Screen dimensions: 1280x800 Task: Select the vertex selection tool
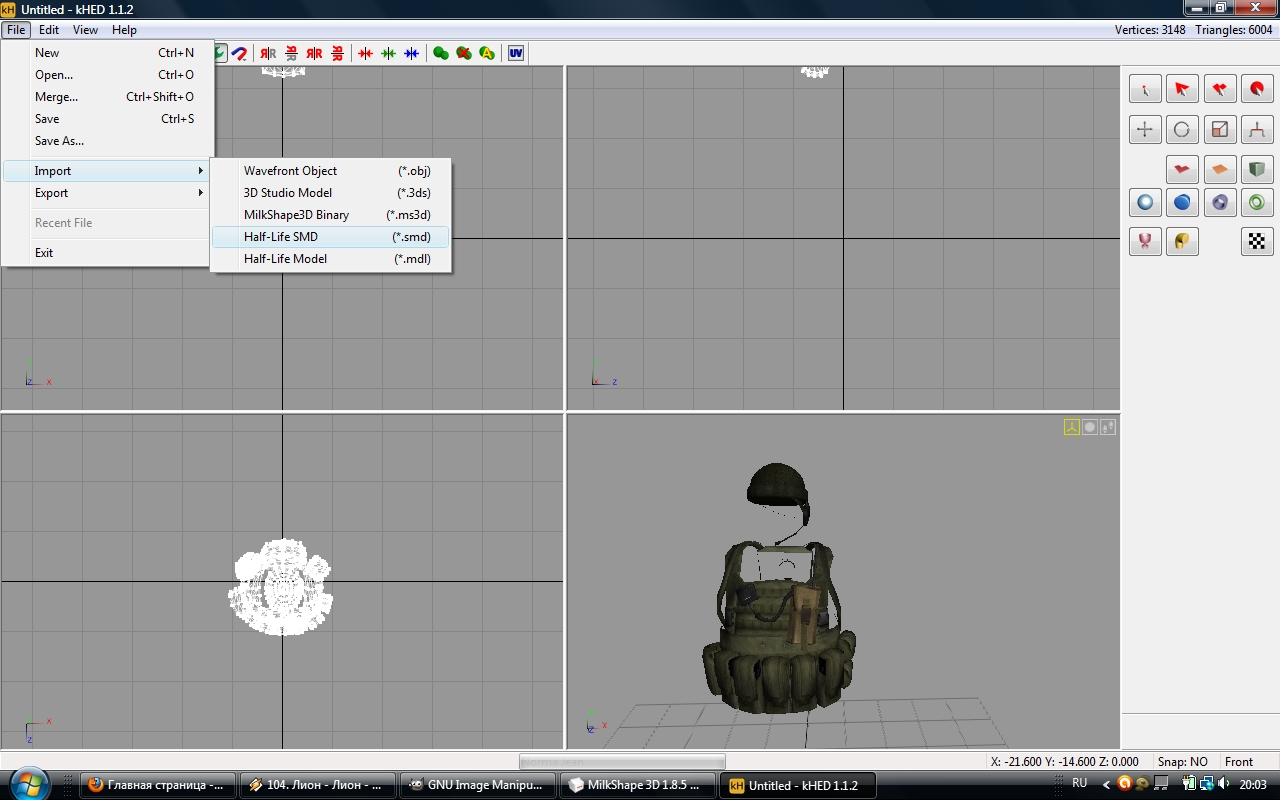[1145, 90]
